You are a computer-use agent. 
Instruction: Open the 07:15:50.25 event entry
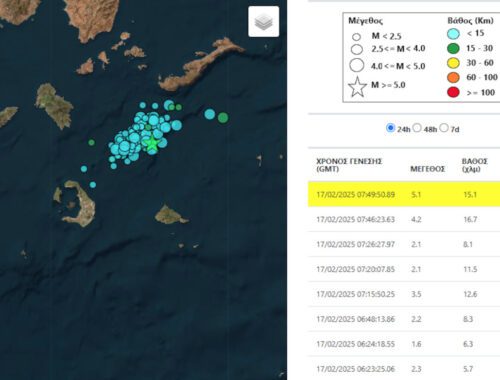tap(404, 294)
